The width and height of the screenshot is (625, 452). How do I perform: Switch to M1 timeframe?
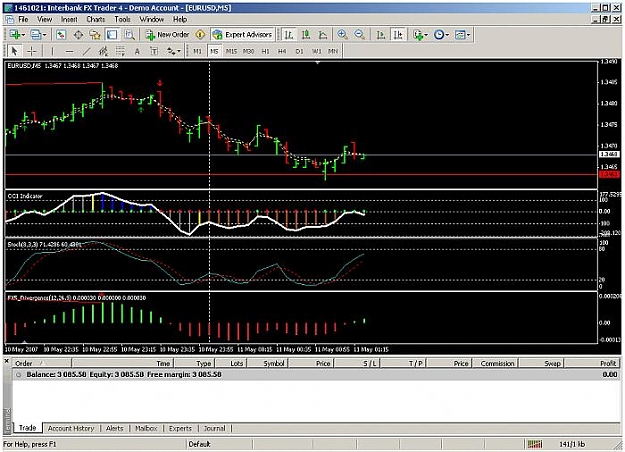197,51
